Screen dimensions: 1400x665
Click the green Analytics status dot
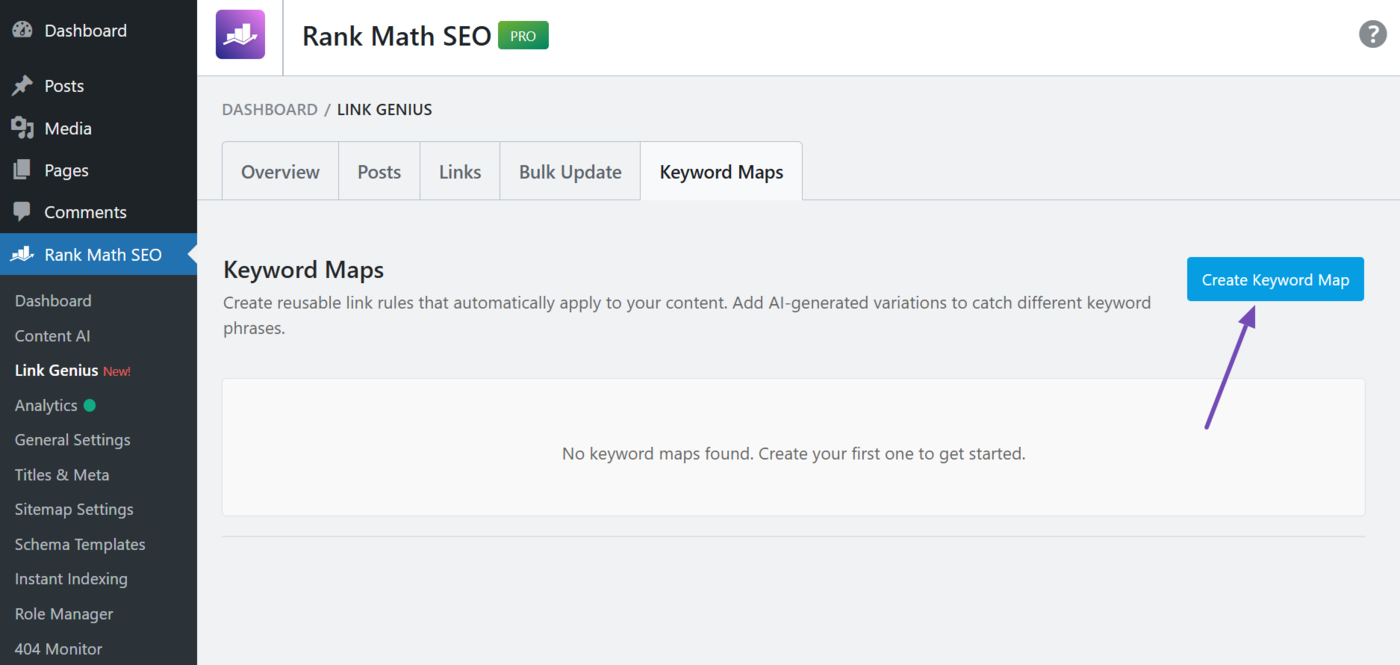tap(90, 405)
